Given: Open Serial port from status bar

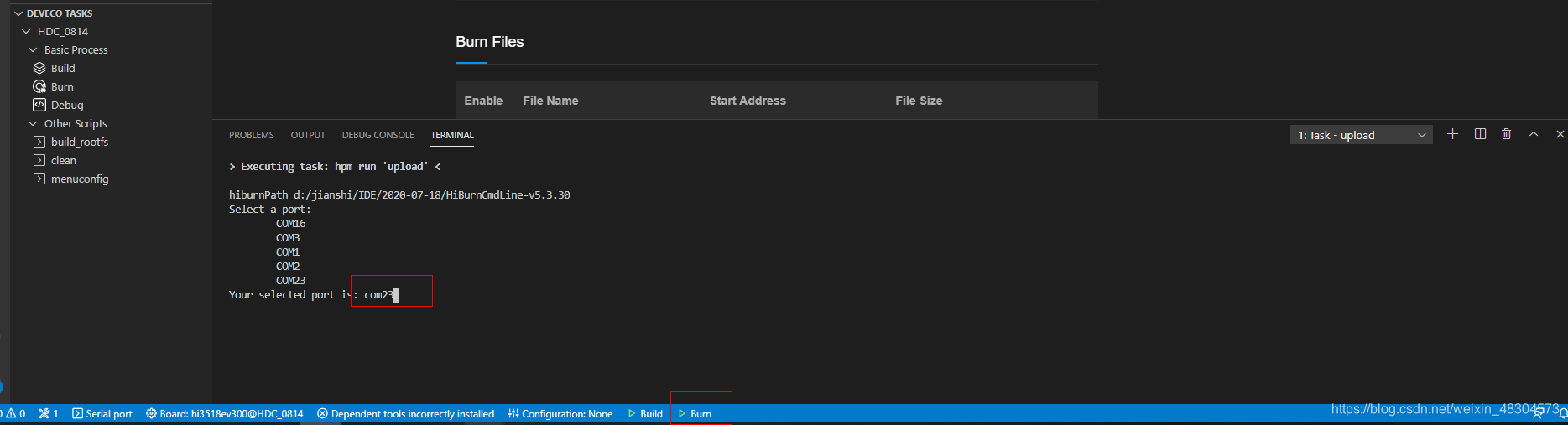Looking at the screenshot, I should [x=102, y=414].
